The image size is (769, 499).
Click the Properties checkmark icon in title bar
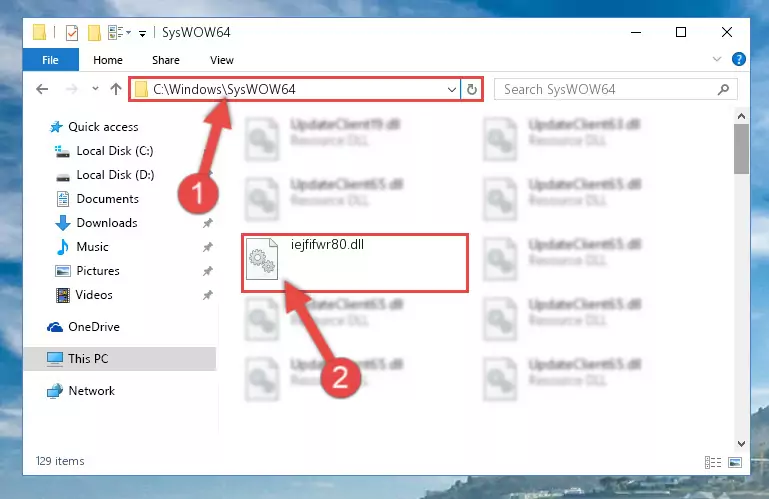point(72,33)
